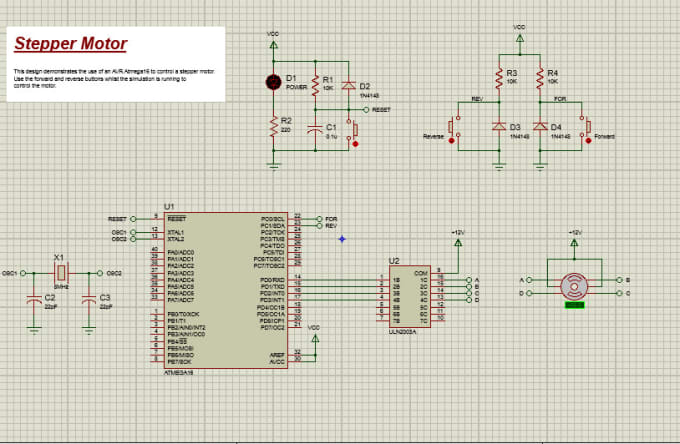This screenshot has height=444, width=680.
Task: Select capacitor C1 0.1u symbol
Action: [x=315, y=129]
